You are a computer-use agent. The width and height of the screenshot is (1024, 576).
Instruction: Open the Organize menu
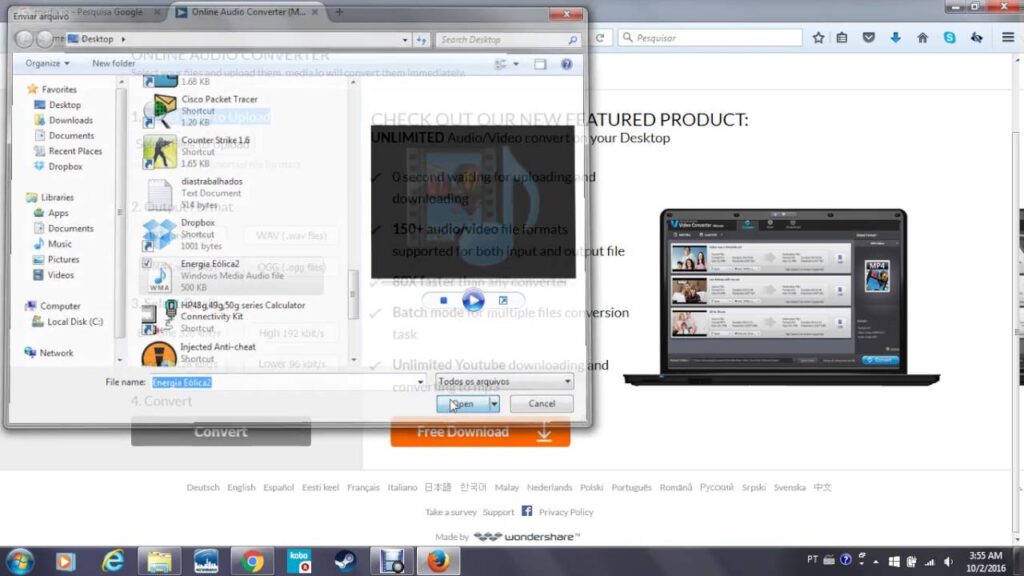(47, 63)
